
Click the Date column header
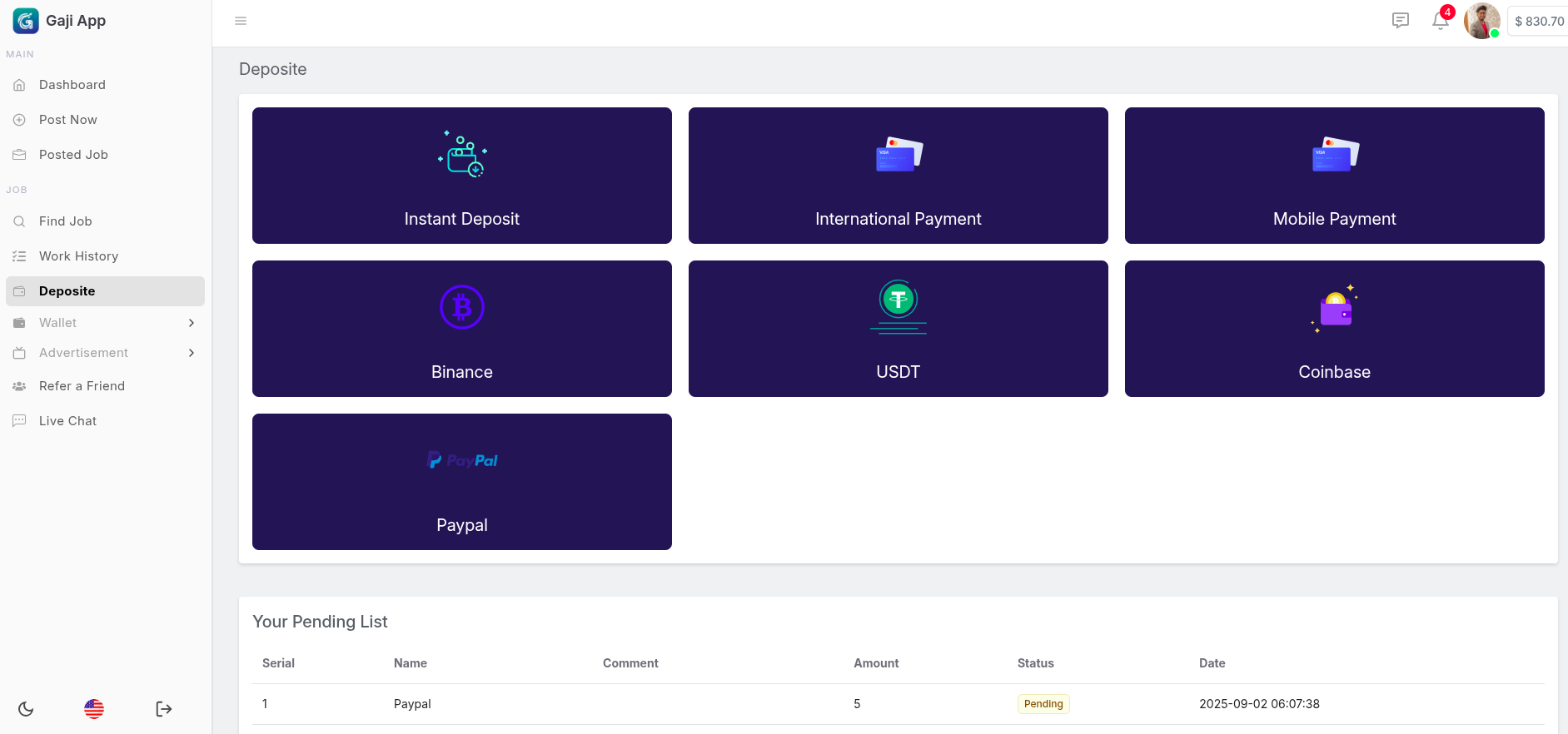tap(1212, 663)
